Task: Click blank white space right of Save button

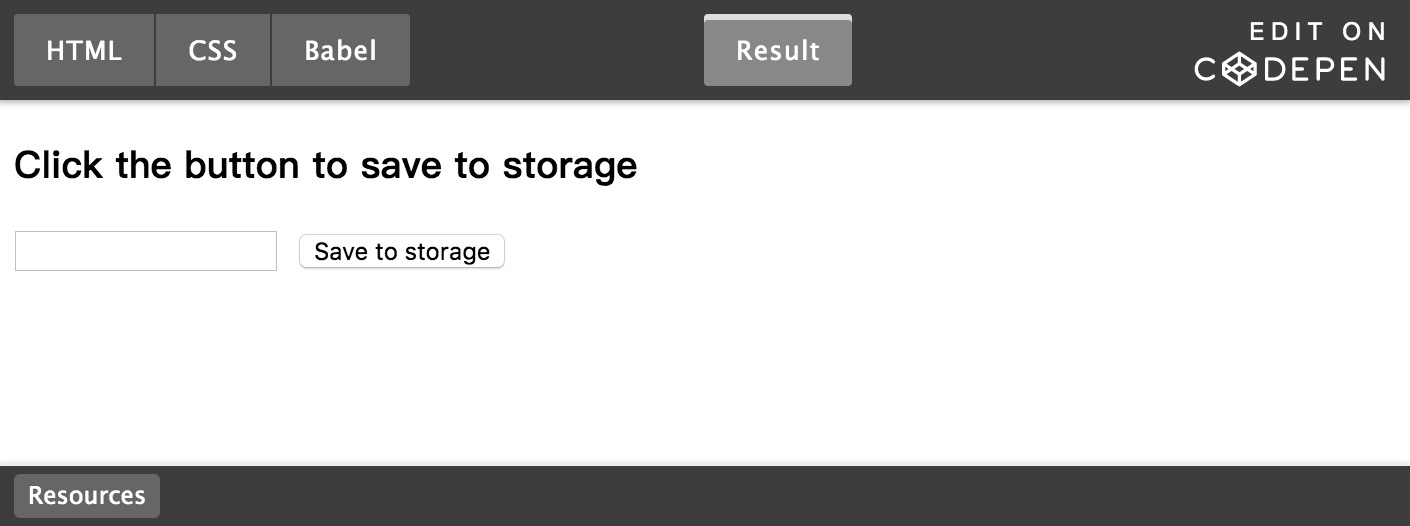Action: (x=950, y=251)
